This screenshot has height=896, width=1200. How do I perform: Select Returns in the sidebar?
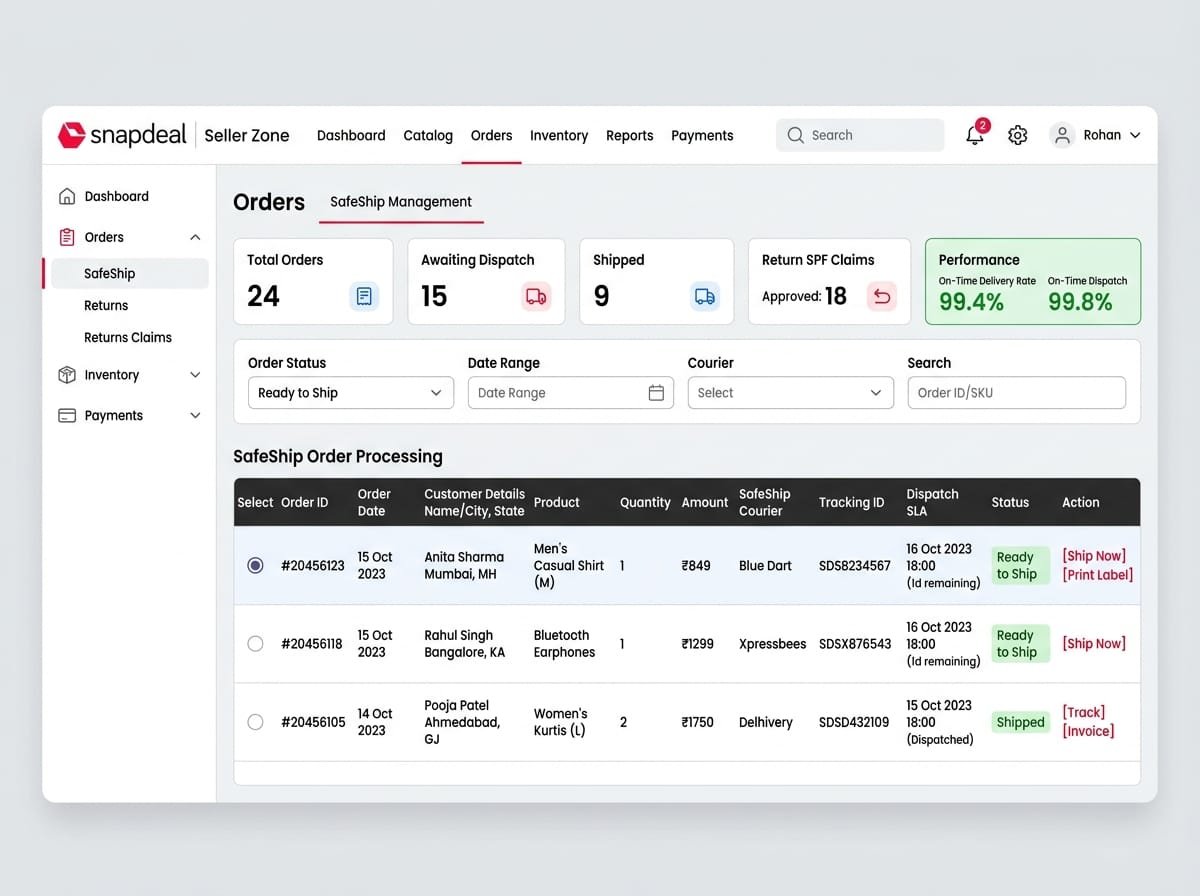point(106,305)
